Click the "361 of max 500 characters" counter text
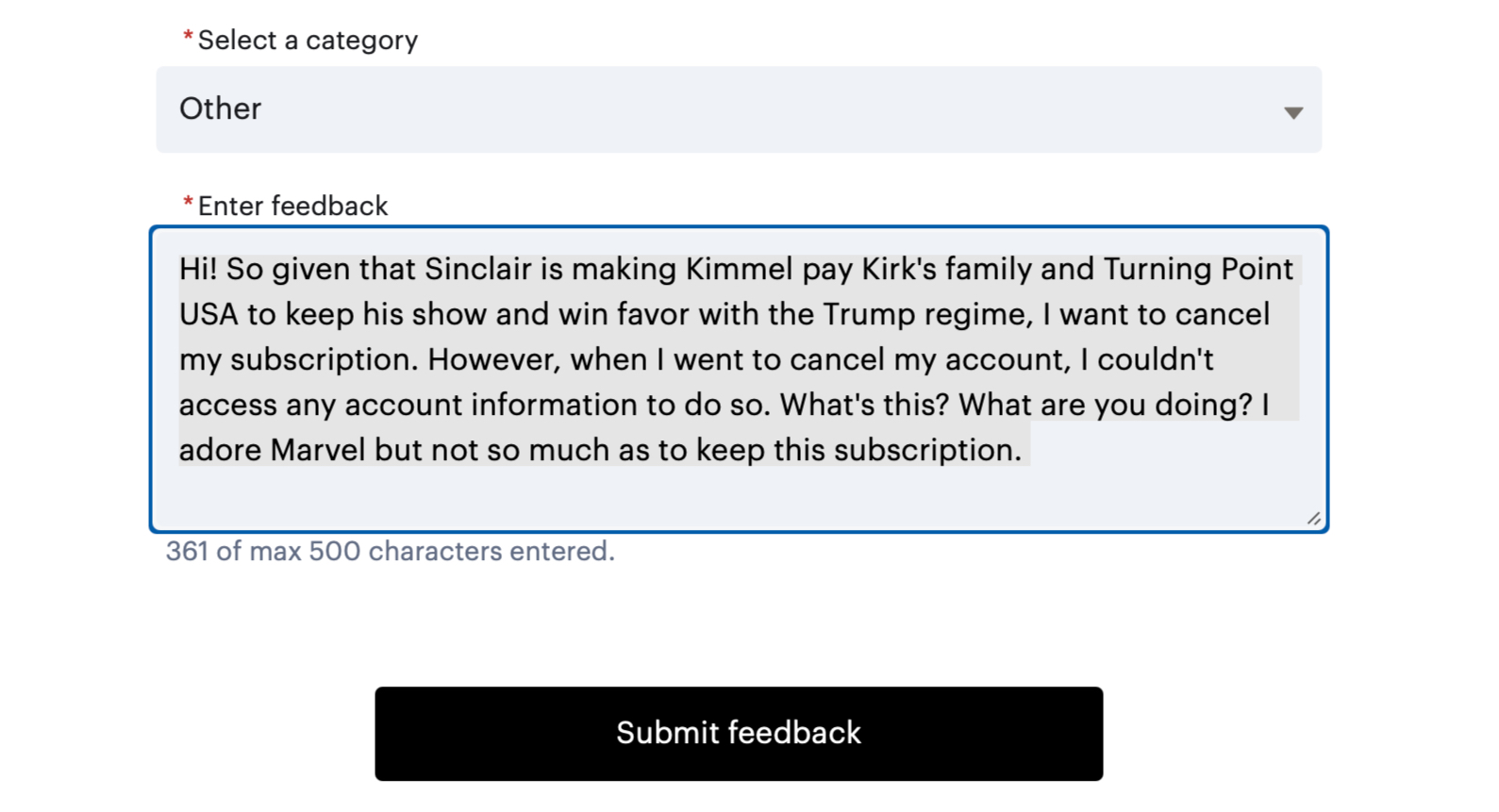The height and width of the screenshot is (812, 1499). click(390, 551)
